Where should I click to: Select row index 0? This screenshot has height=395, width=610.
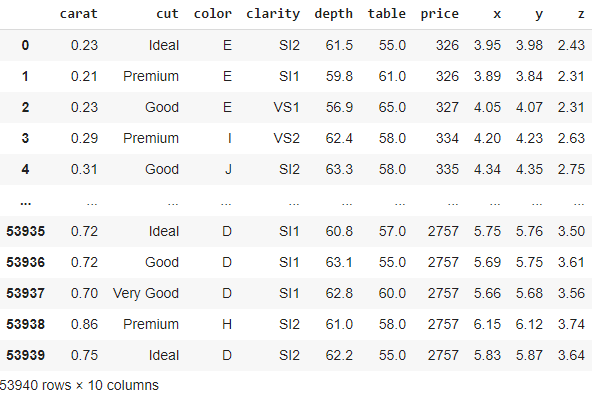(x=25, y=45)
